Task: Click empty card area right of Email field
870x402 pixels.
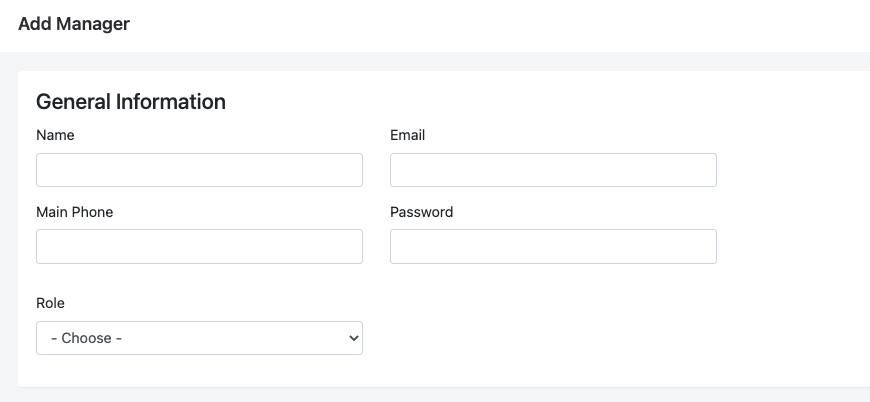Action: pos(790,170)
